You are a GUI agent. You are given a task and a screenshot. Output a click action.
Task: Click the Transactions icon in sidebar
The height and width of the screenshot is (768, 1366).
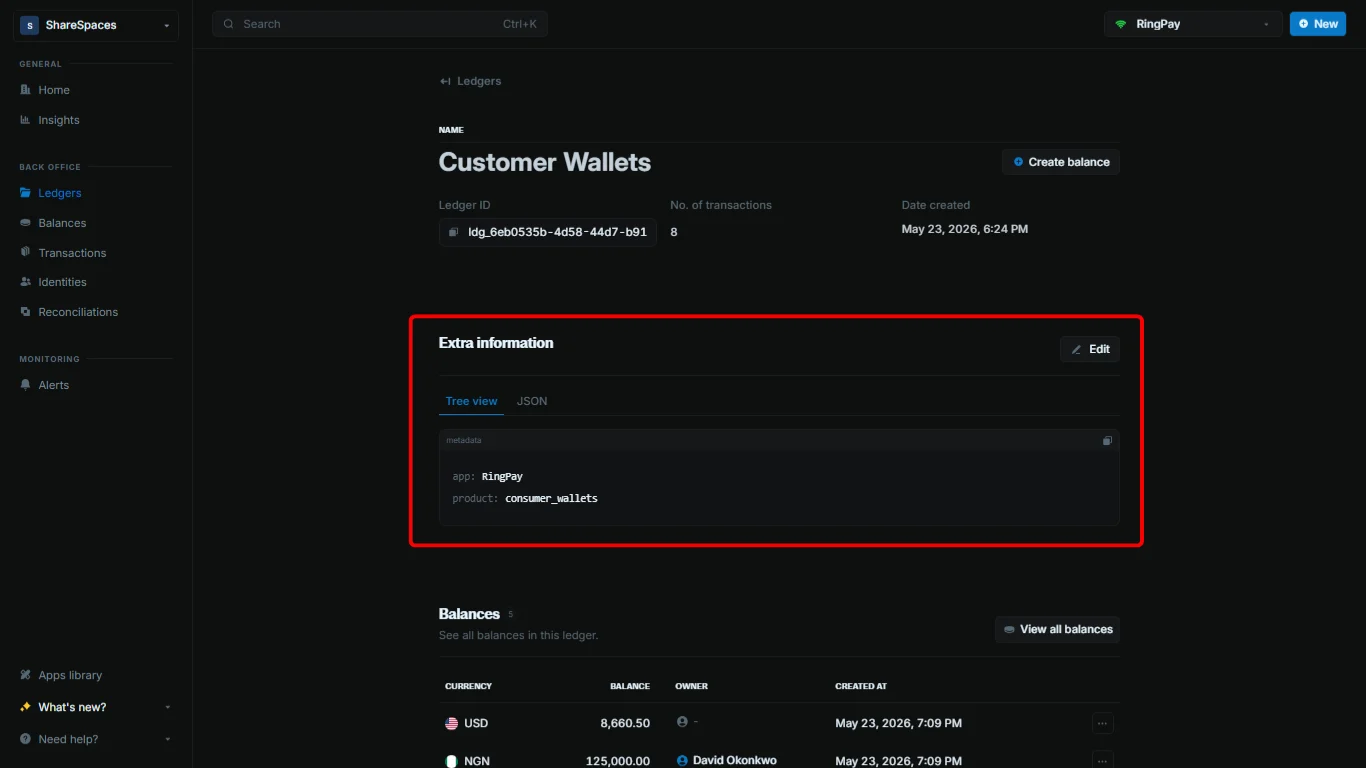tap(26, 252)
